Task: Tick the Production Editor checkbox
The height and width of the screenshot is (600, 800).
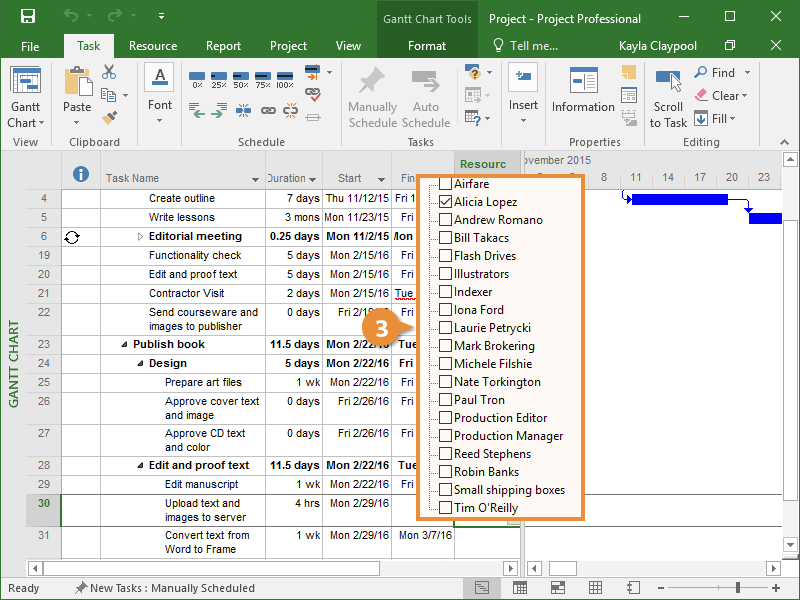Action: click(x=446, y=418)
